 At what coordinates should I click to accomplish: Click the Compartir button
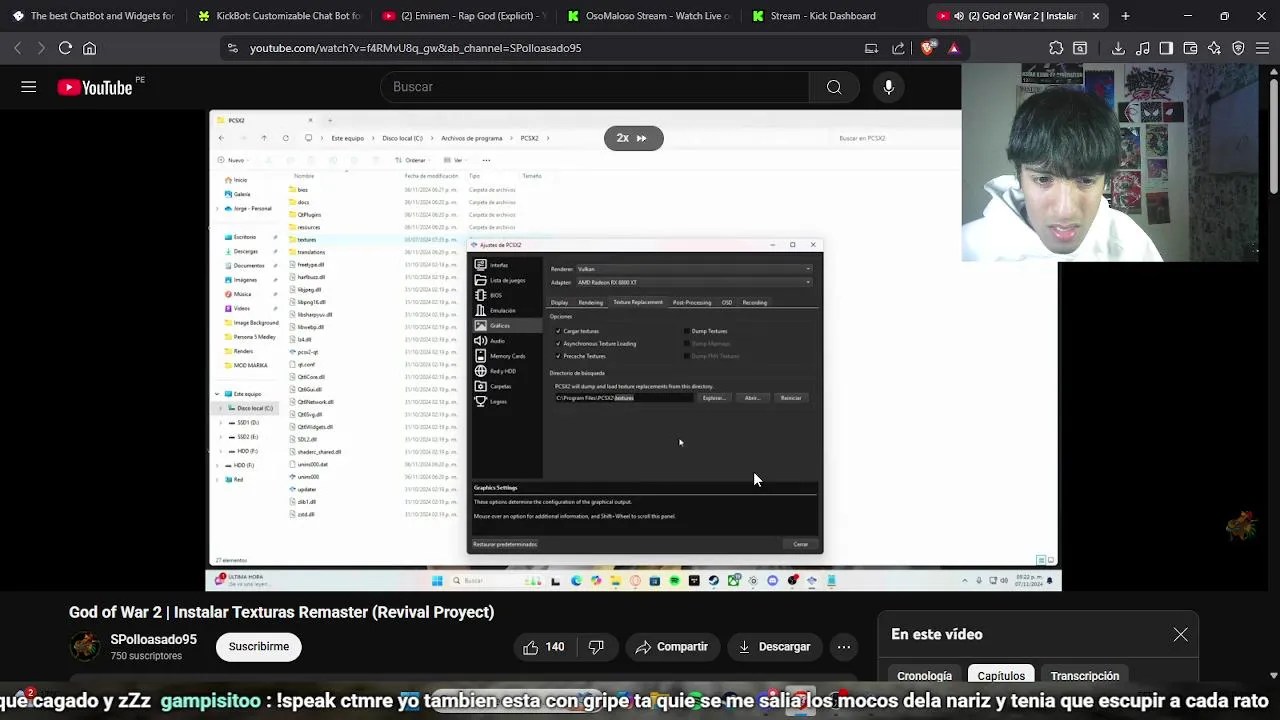pyautogui.click(x=672, y=647)
